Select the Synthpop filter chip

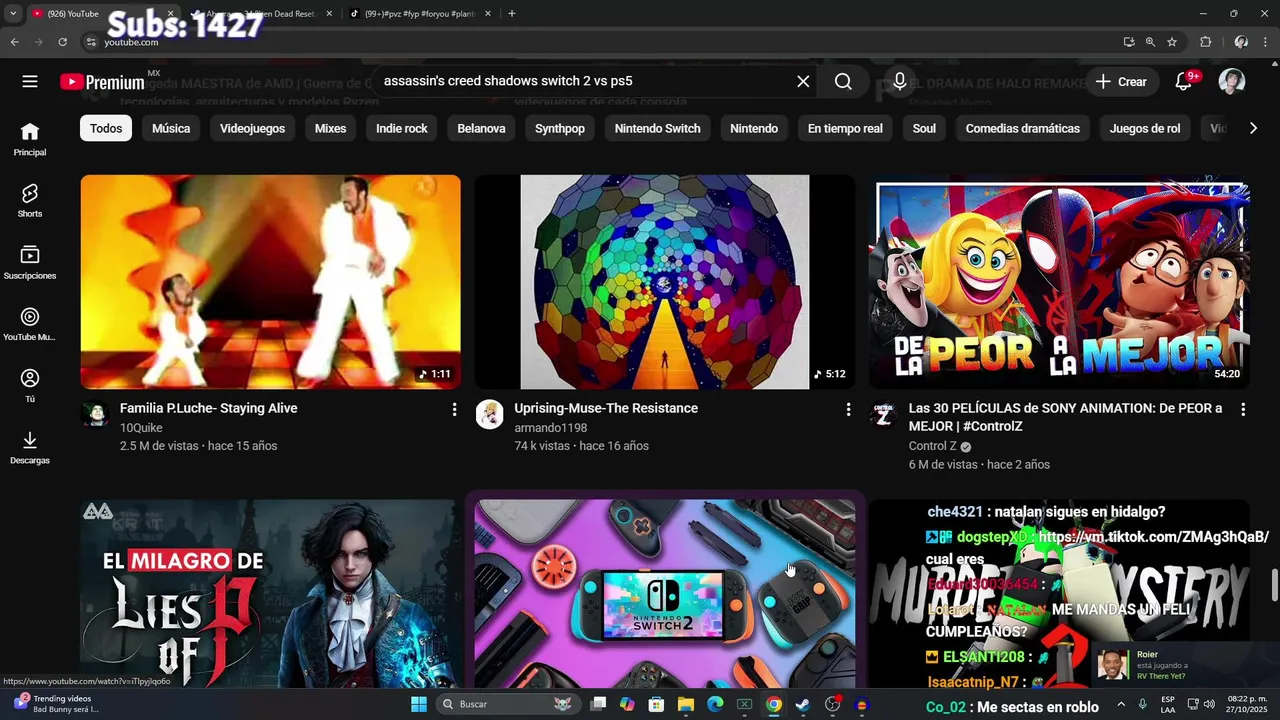[560, 128]
